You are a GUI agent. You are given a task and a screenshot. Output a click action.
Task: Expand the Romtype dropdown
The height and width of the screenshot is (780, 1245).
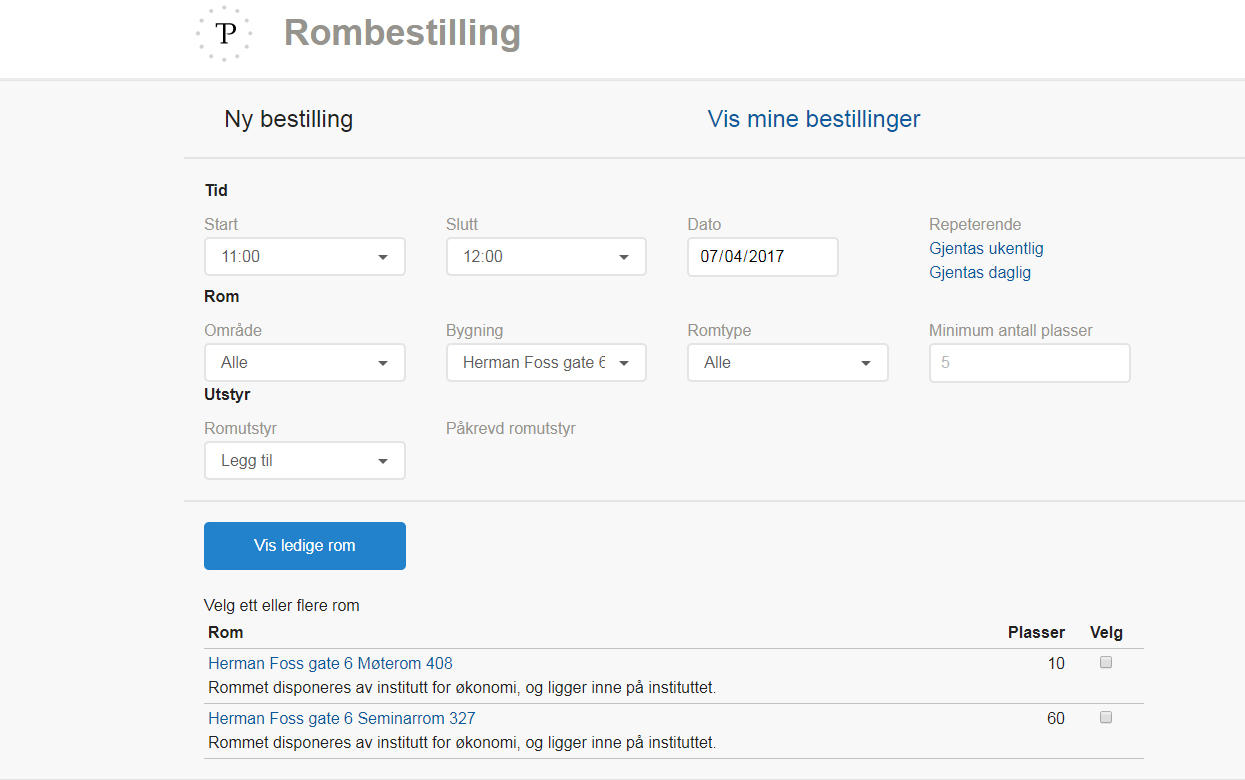click(x=787, y=362)
